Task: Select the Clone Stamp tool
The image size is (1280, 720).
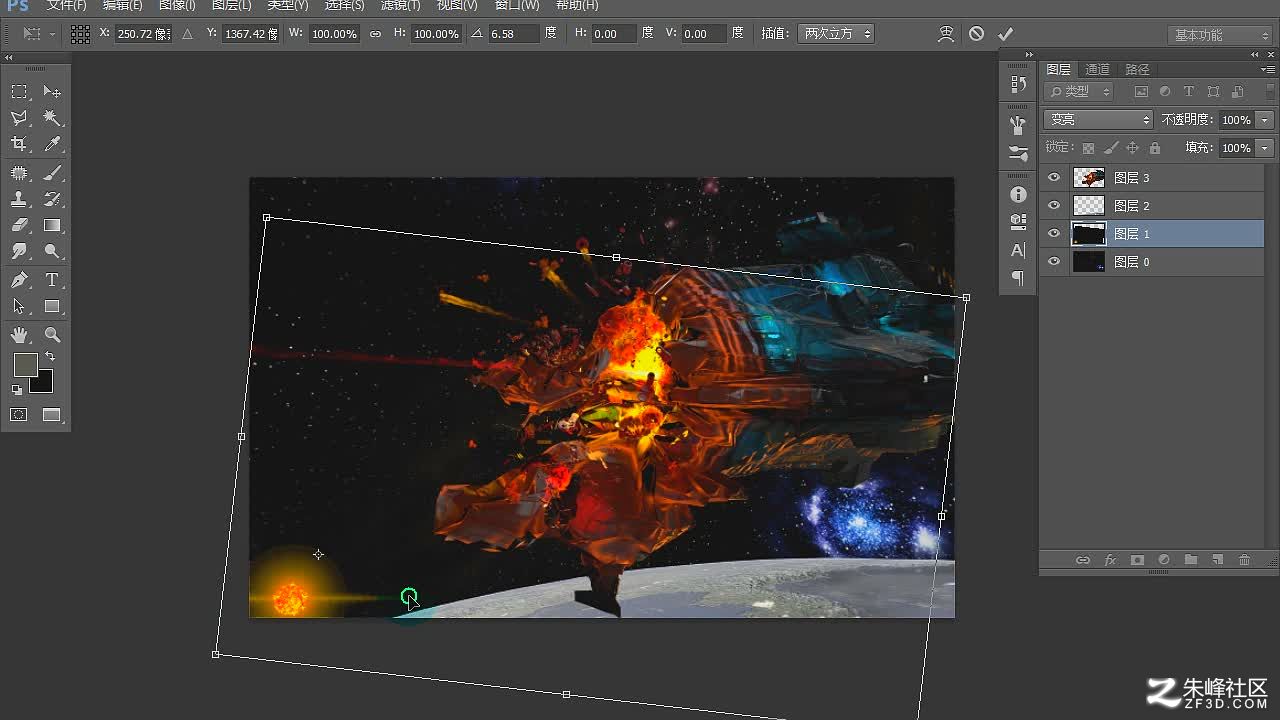Action: coord(19,199)
